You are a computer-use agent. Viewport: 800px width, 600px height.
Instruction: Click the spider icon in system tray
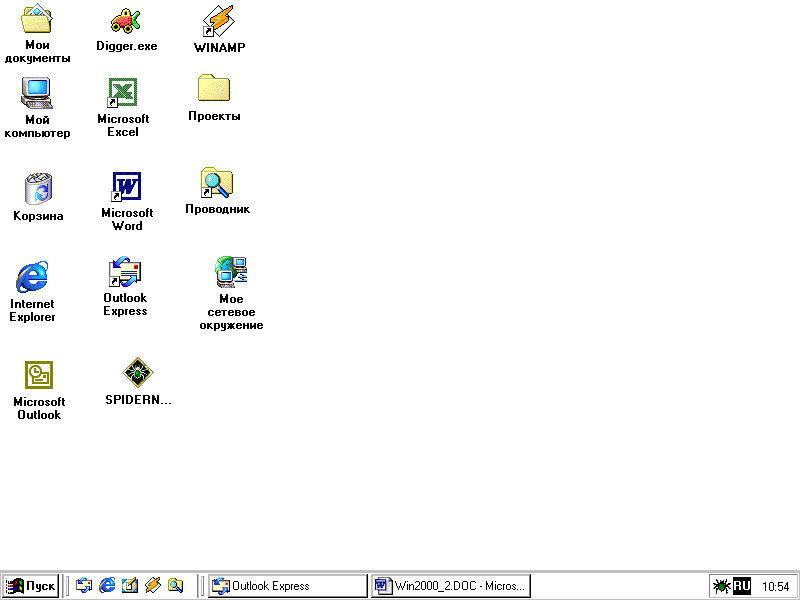pyautogui.click(x=721, y=586)
